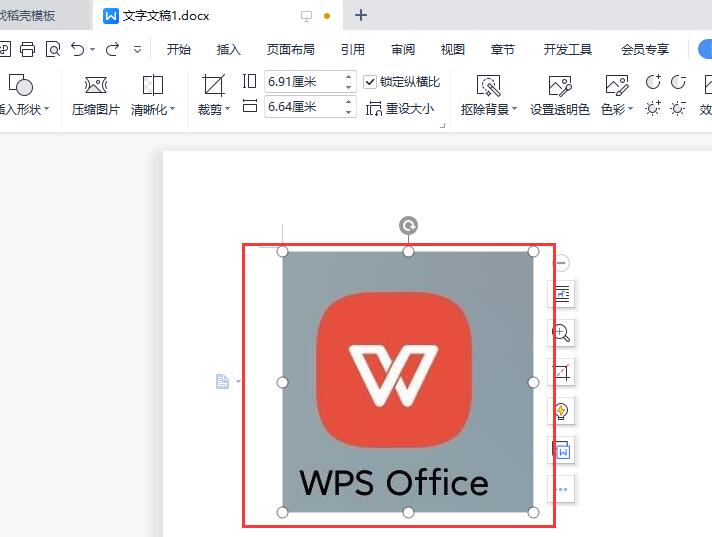Open the 开发工具 tab
The image size is (712, 537).
point(568,49)
